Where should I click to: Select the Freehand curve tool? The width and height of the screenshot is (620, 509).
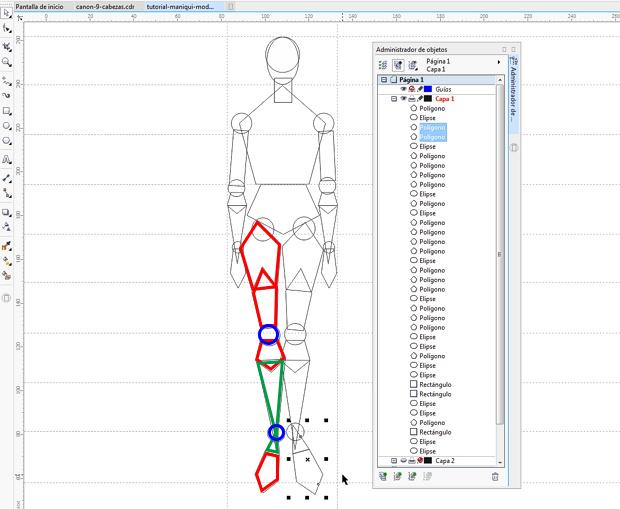(x=6, y=81)
